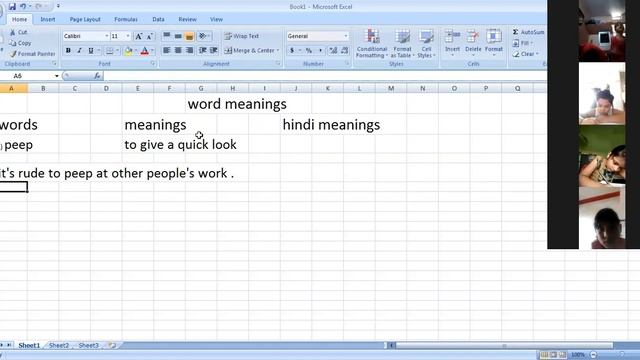Select the Cut command

[x=18, y=32]
